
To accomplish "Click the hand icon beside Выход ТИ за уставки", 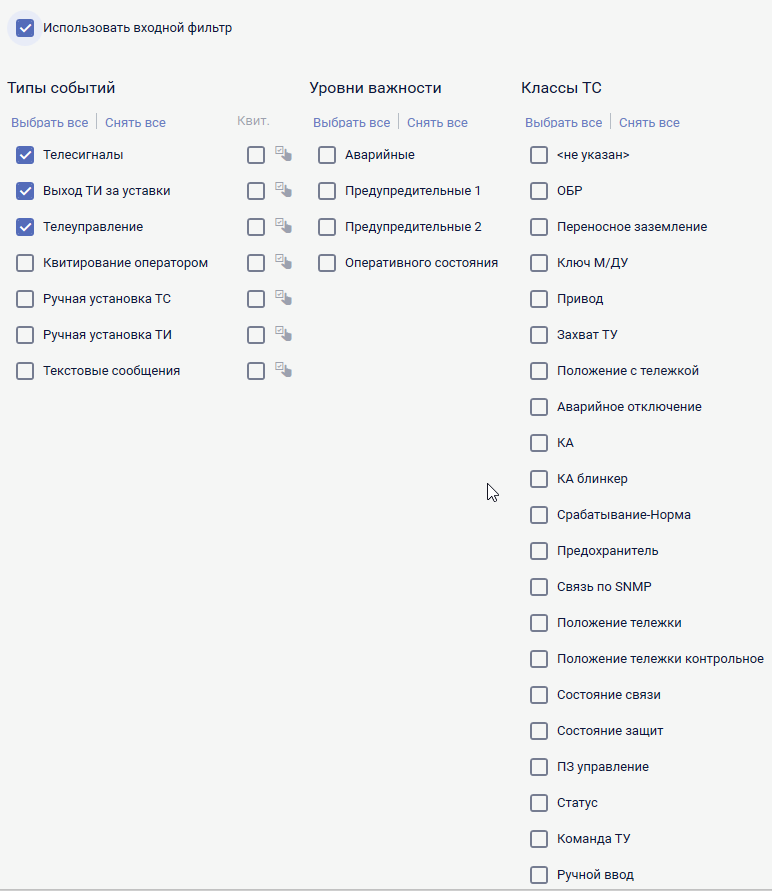I will [x=284, y=191].
